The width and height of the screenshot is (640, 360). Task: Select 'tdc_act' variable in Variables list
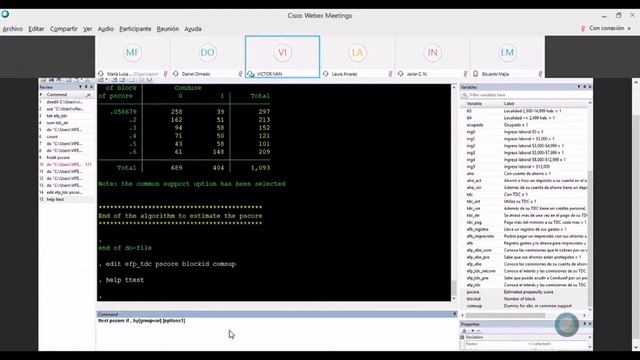[x=524, y=201]
